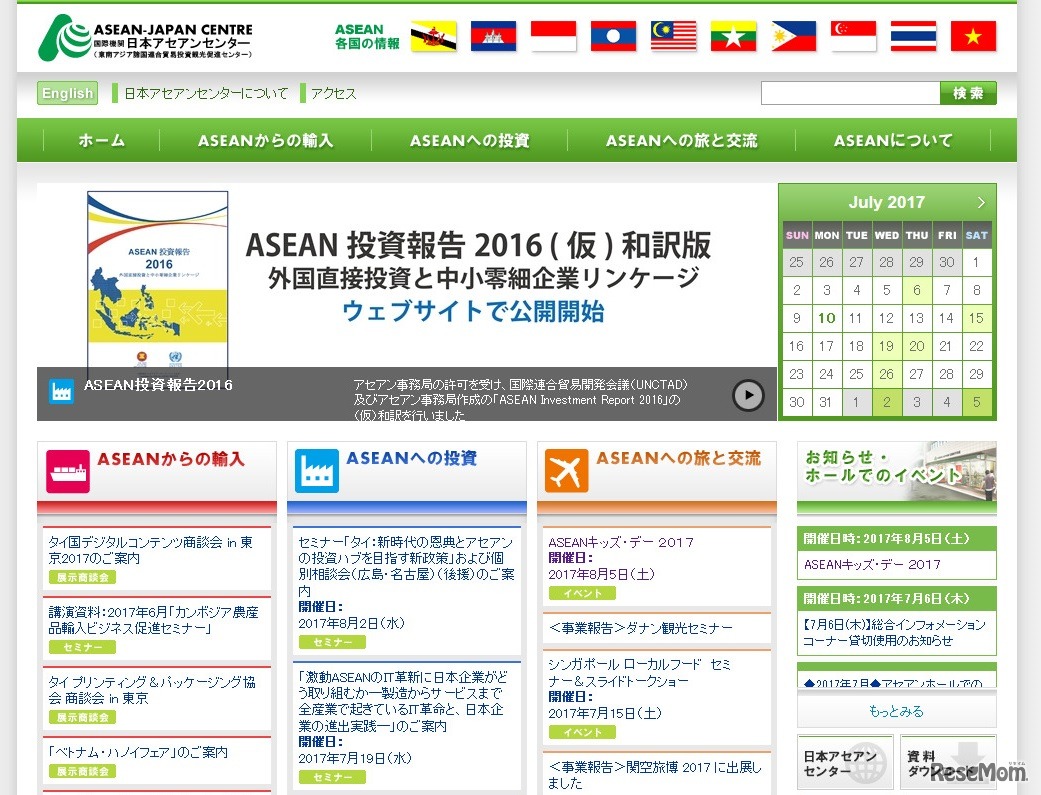Select July 10 in the calendar
The height and width of the screenshot is (795, 1041).
click(x=827, y=318)
